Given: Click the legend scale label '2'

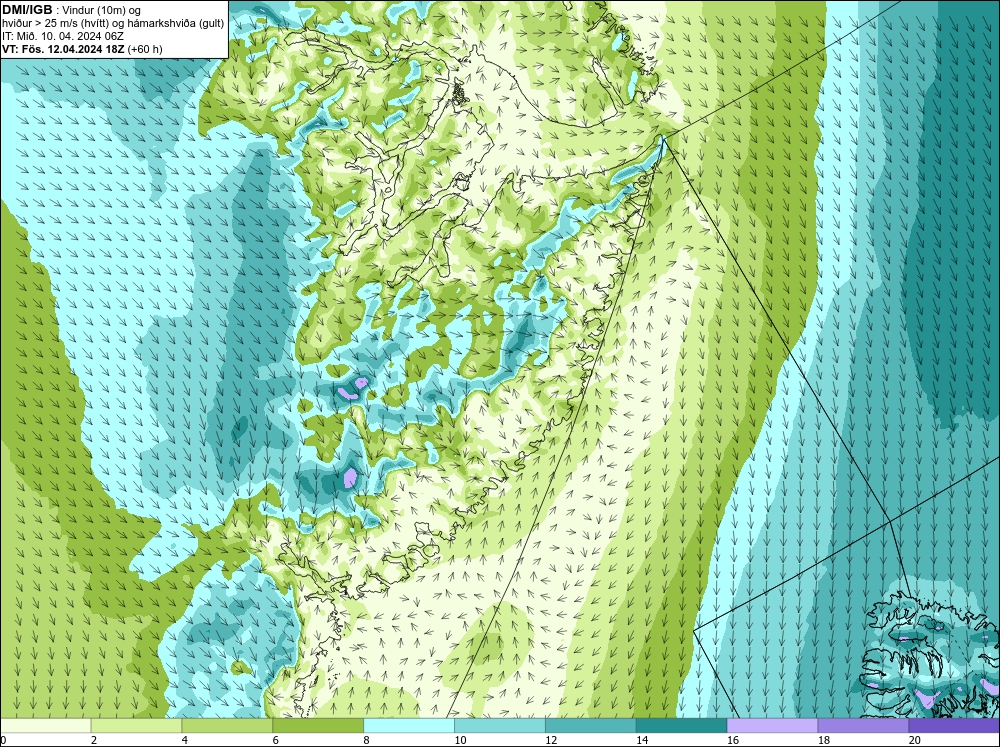Looking at the screenshot, I should point(94,740).
